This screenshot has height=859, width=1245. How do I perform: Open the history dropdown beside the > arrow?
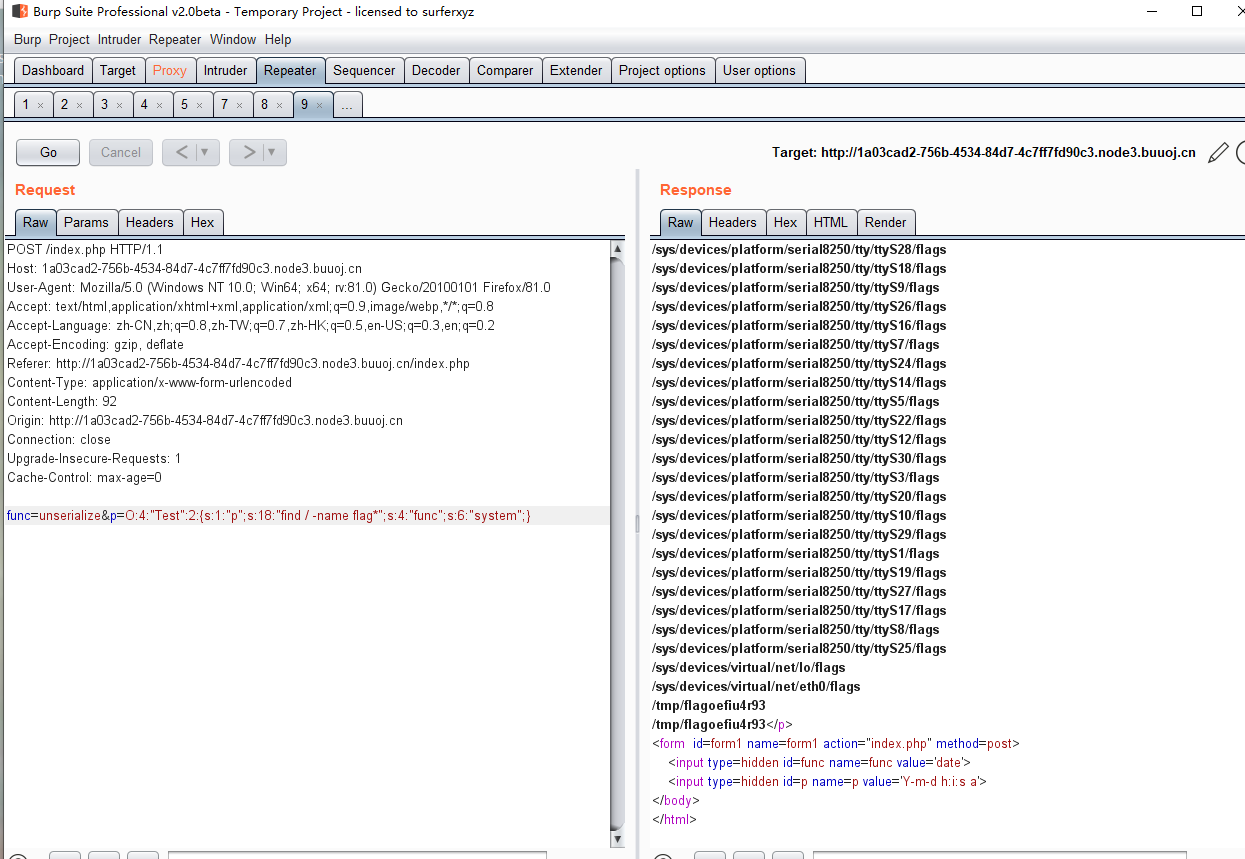coord(273,152)
